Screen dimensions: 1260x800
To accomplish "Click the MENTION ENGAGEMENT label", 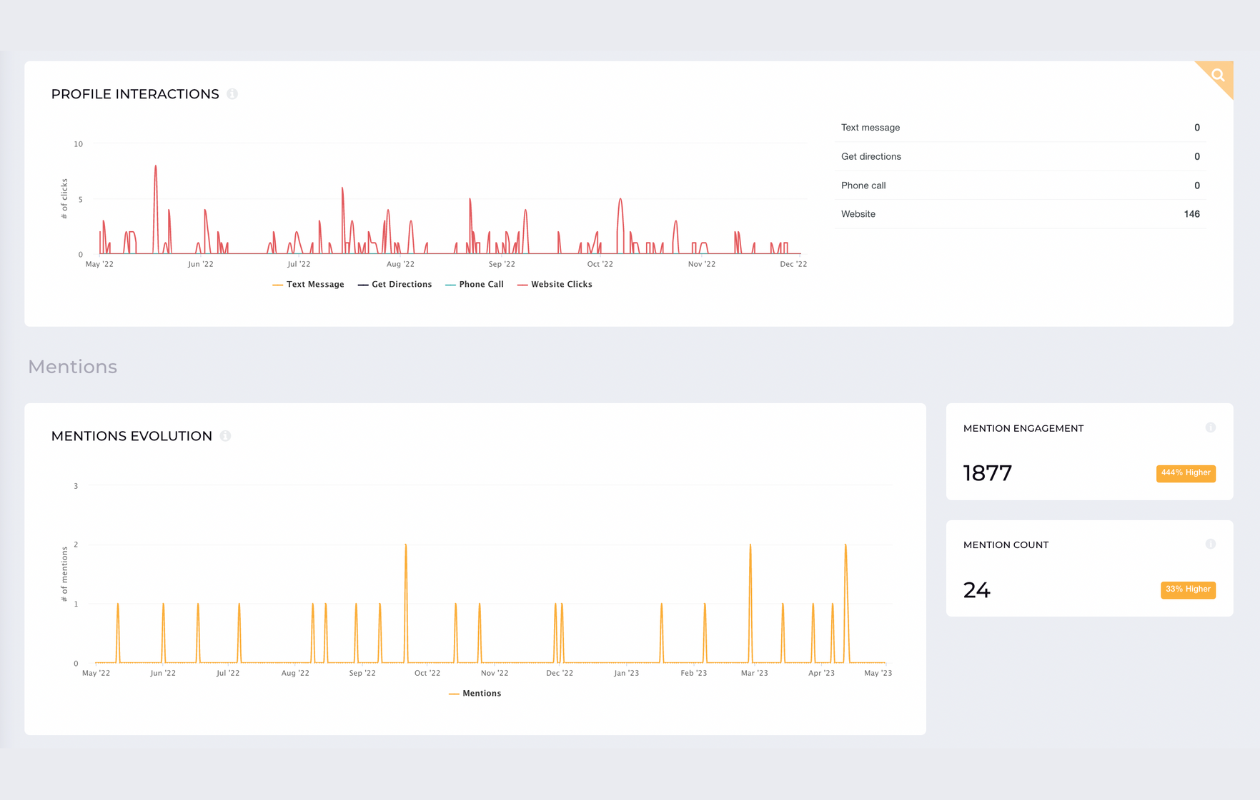I will 1023,428.
